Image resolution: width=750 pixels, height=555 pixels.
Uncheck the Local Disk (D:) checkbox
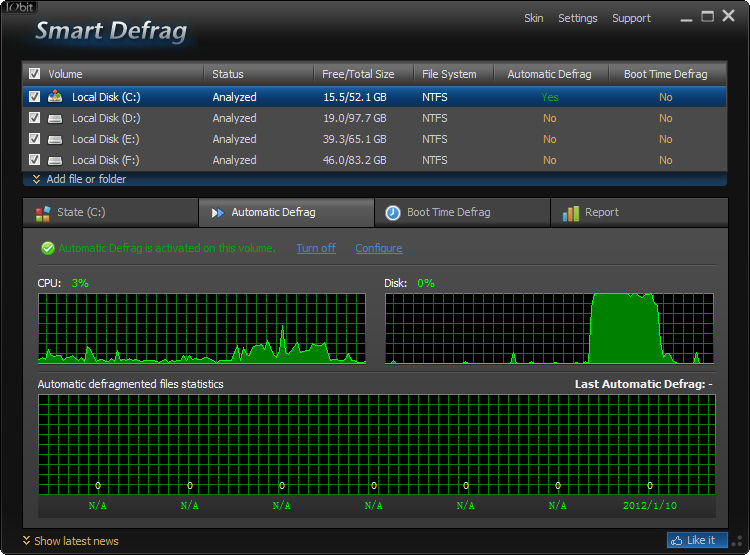34,118
